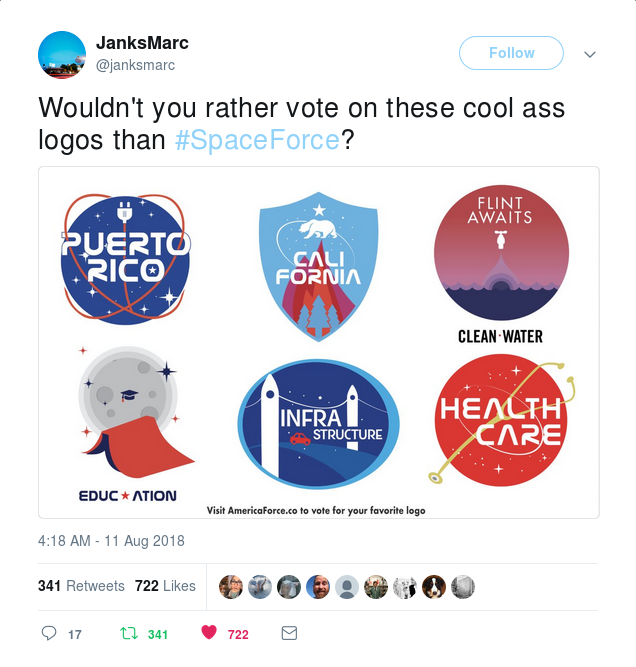The width and height of the screenshot is (636, 667).
Task: Select the dog photo liker avatar
Action: pyautogui.click(x=434, y=587)
